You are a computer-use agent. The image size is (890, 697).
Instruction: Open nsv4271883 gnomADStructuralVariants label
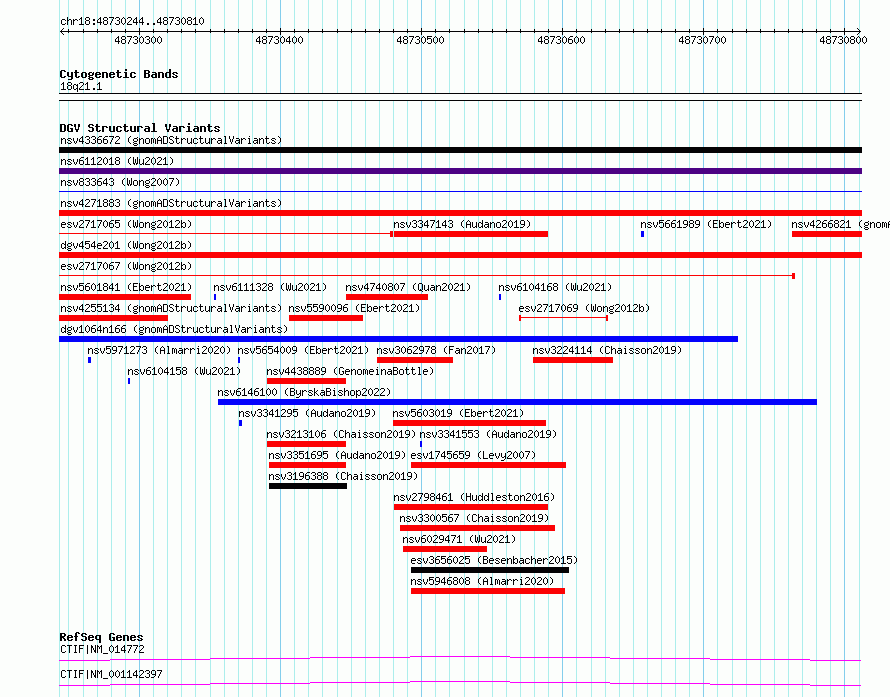click(x=171, y=203)
